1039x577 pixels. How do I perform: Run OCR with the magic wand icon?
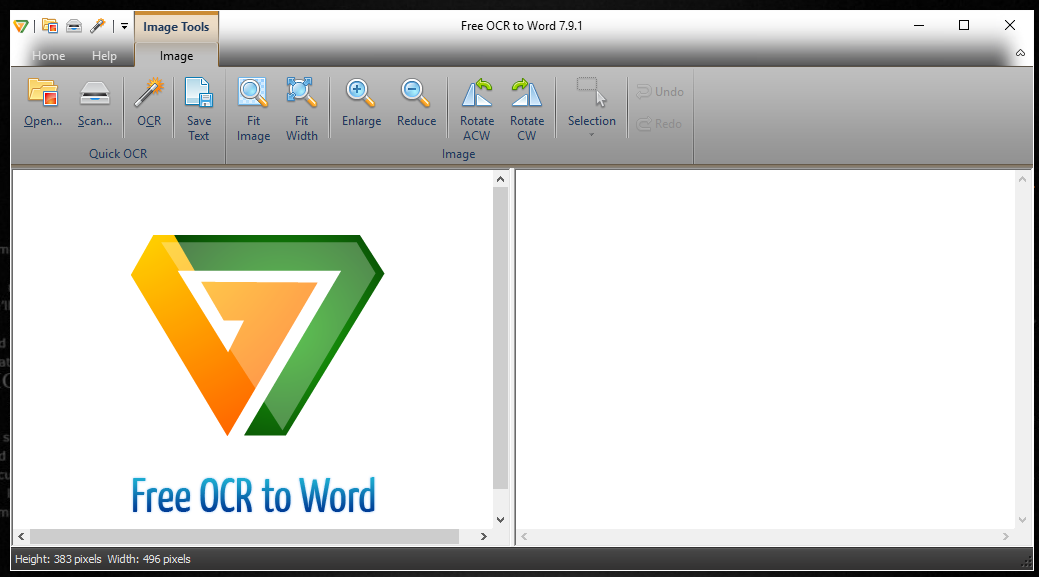pos(149,103)
